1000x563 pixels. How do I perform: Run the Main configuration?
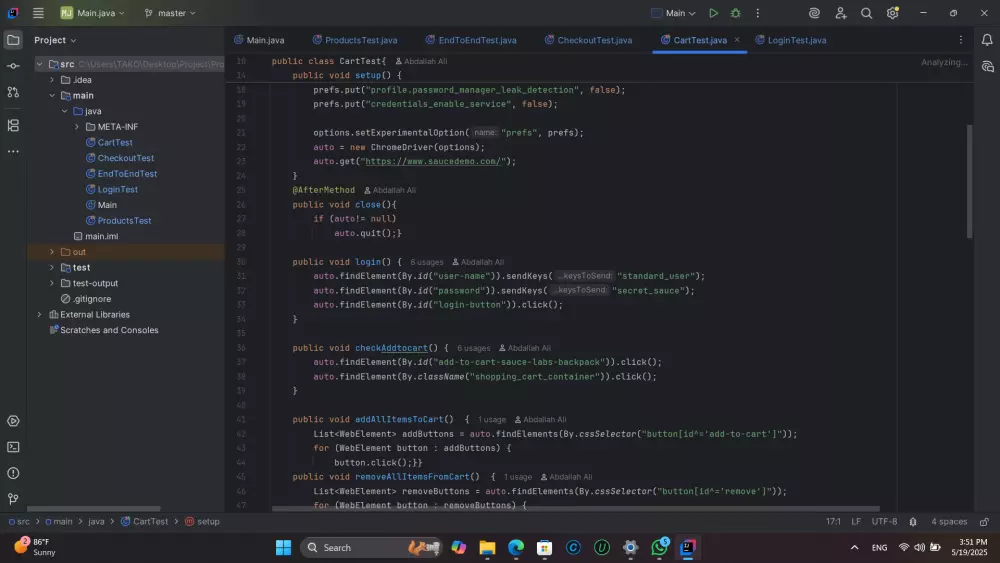point(713,13)
